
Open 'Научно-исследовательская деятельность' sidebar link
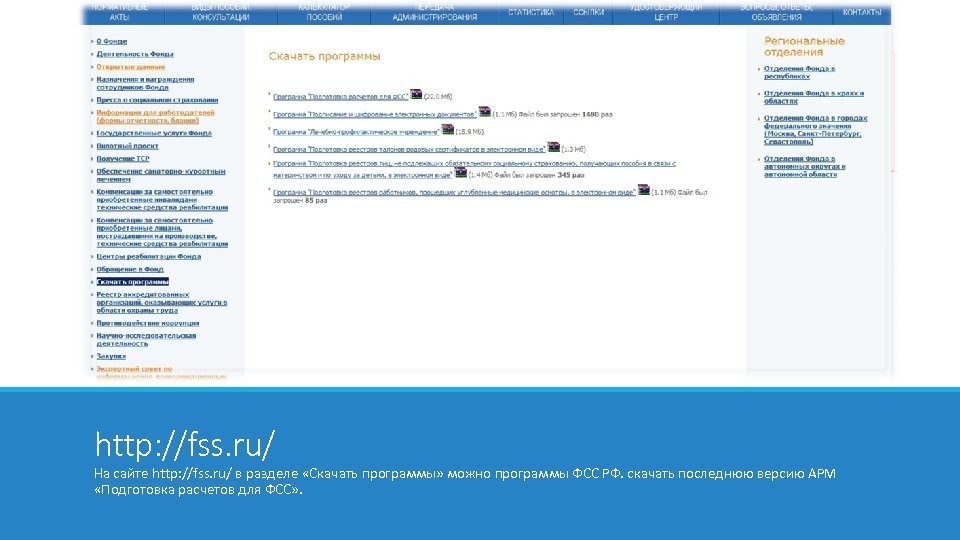(146, 340)
